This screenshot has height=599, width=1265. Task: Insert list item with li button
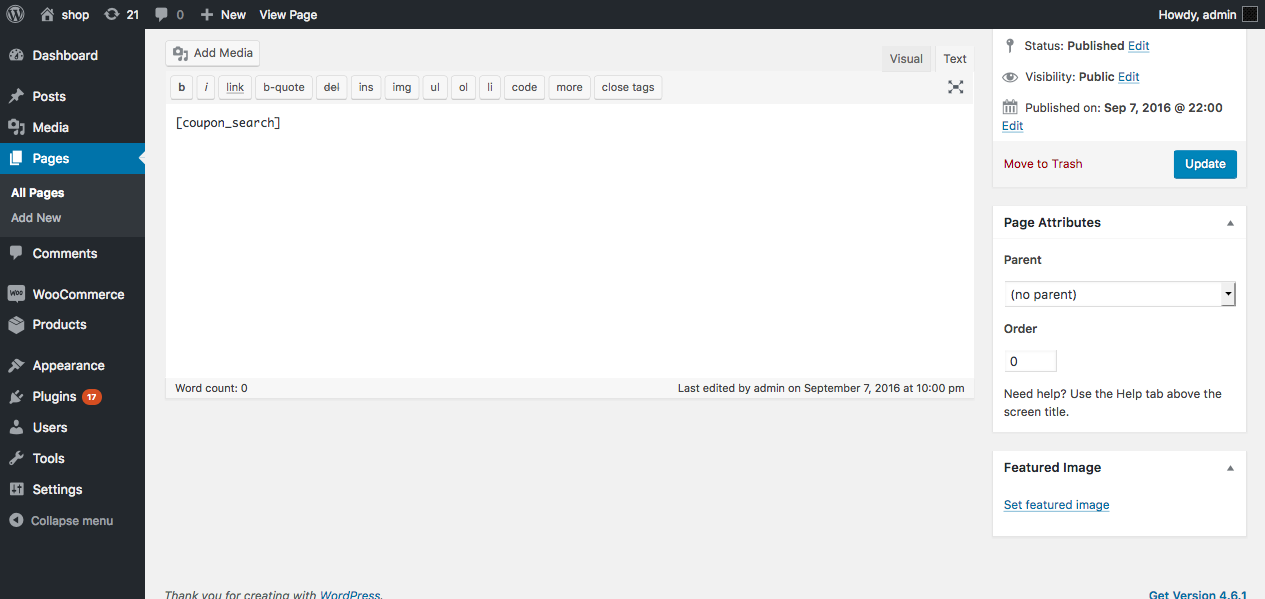[490, 87]
